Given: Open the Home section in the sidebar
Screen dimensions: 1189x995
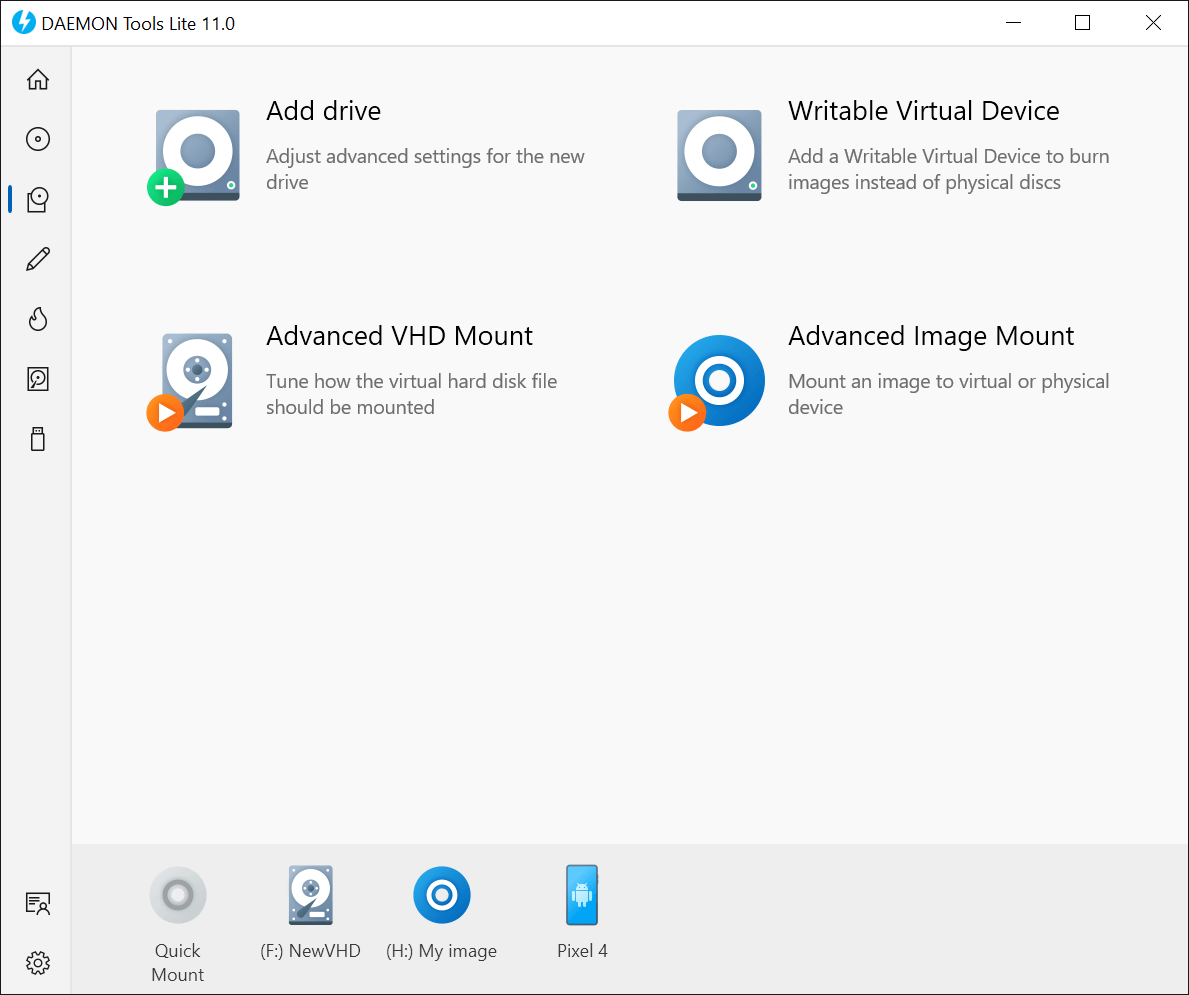Looking at the screenshot, I should click(37, 79).
